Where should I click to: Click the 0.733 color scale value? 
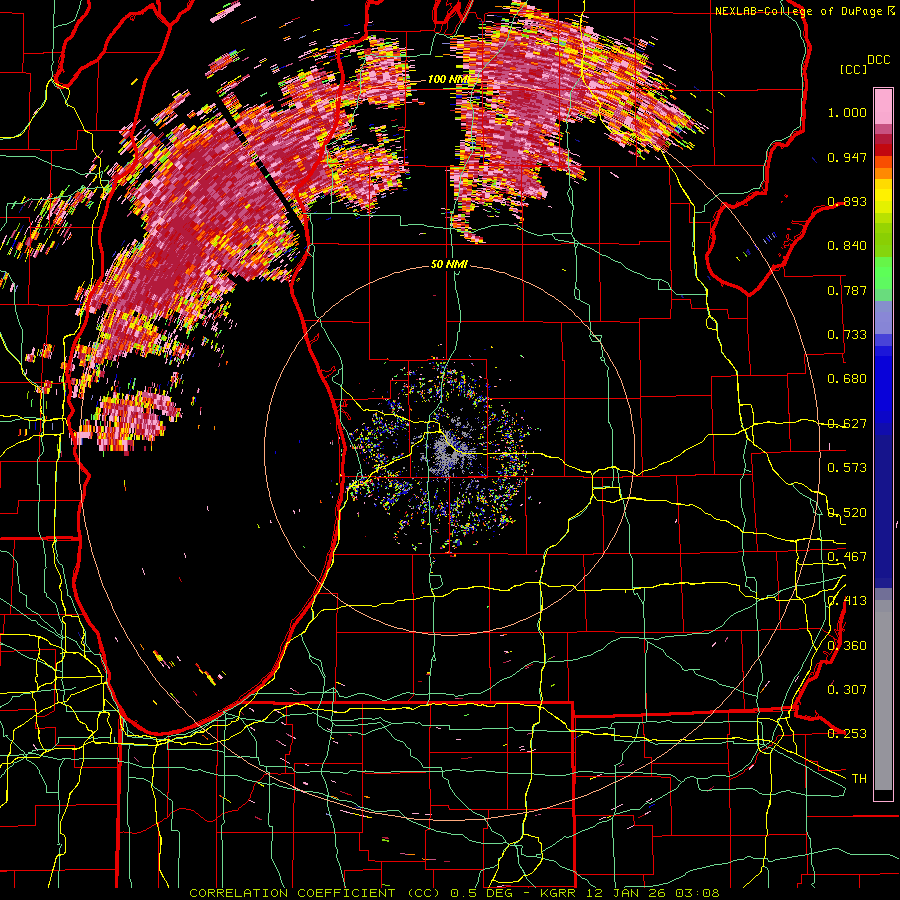point(847,335)
